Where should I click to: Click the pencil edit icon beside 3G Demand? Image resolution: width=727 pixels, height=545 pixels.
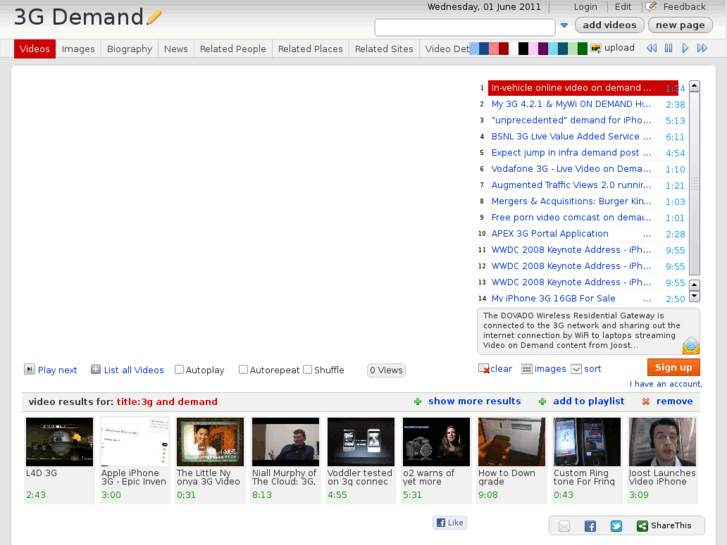click(x=154, y=18)
